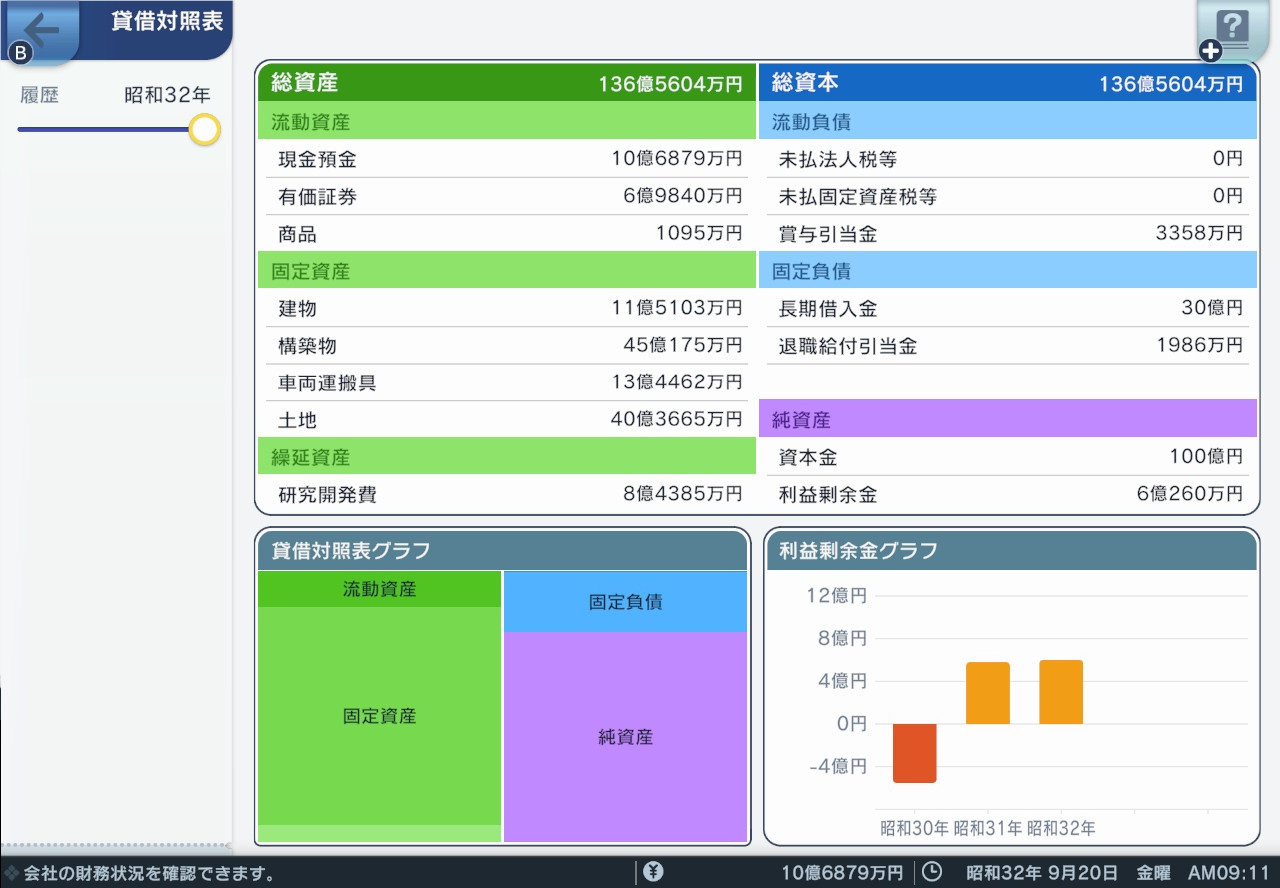This screenshot has height=888, width=1280.
Task: Click the orange 昭和31年 bar
Action: (987, 693)
